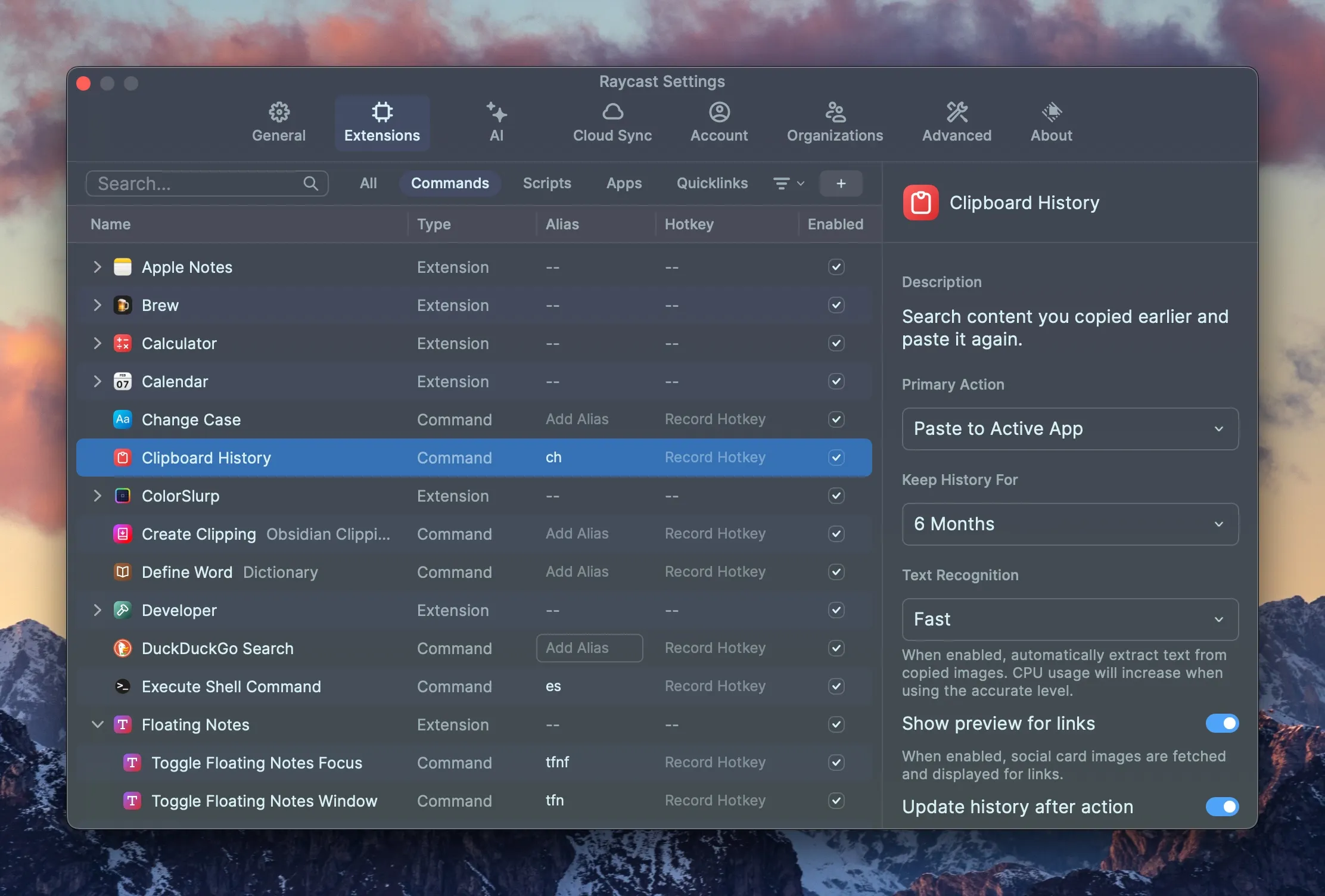Viewport: 1325px width, 896px height.
Task: Collapse the Floating Notes extension
Action: click(x=97, y=724)
